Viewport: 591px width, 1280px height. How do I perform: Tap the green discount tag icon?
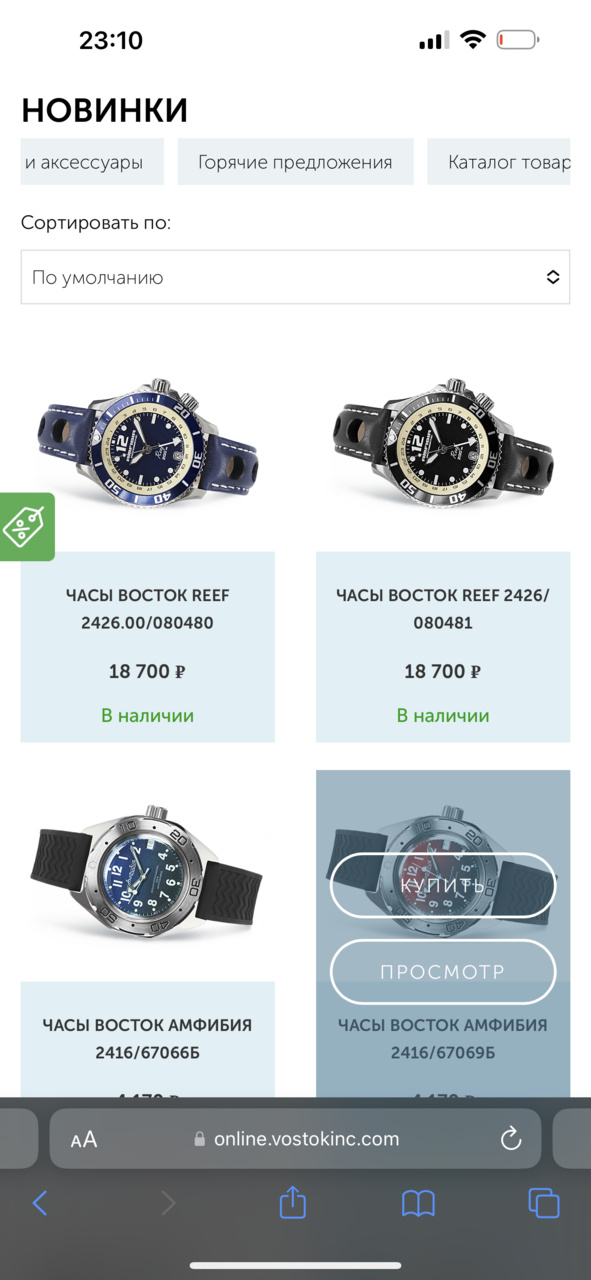point(25,526)
